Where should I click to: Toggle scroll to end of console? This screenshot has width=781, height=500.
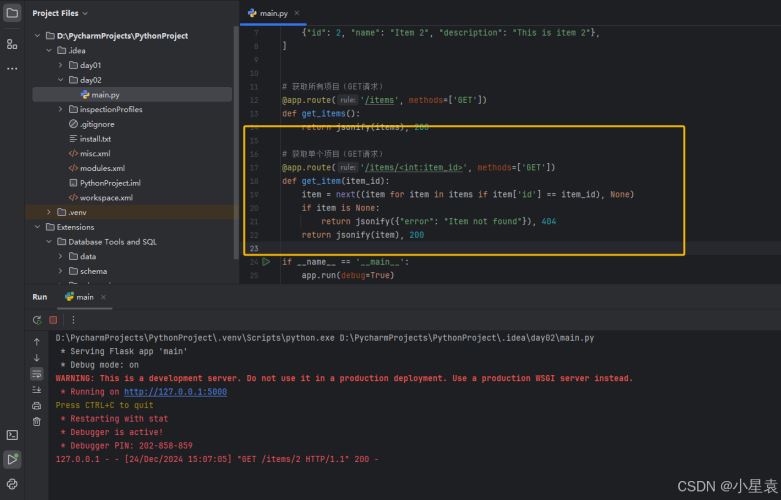(37, 389)
